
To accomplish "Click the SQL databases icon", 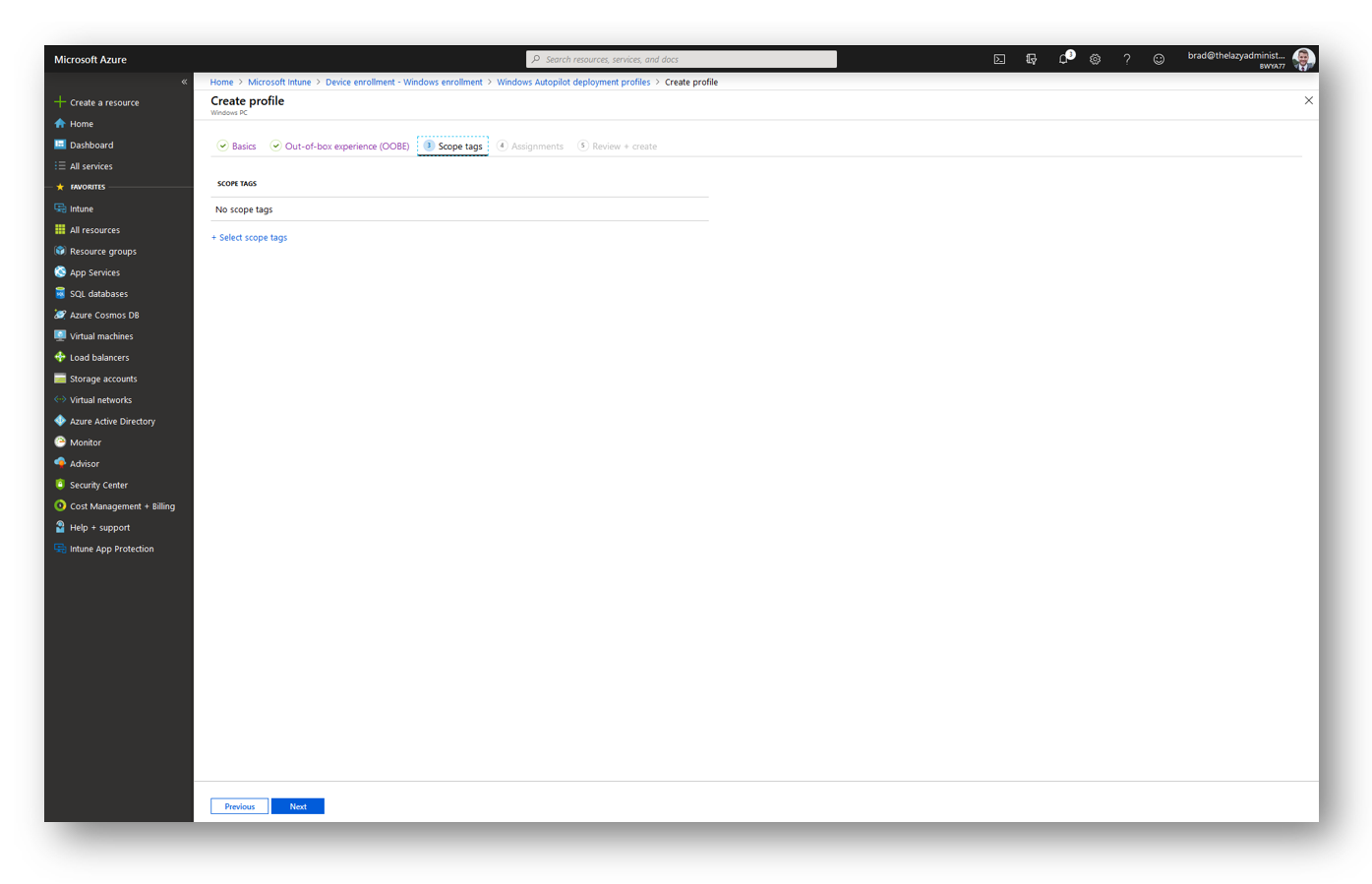I will 60,293.
